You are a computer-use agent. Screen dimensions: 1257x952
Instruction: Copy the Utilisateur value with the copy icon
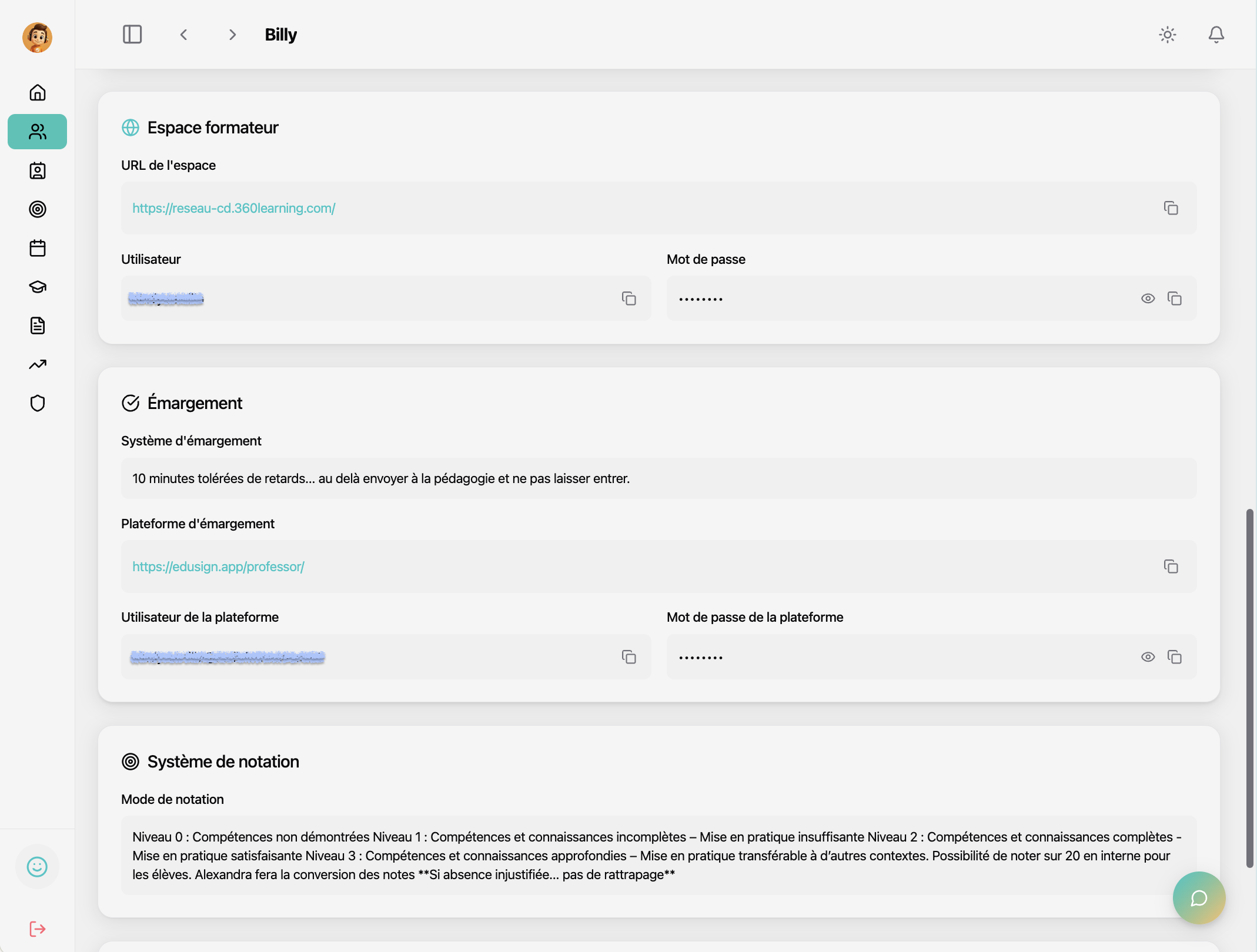[x=629, y=299]
